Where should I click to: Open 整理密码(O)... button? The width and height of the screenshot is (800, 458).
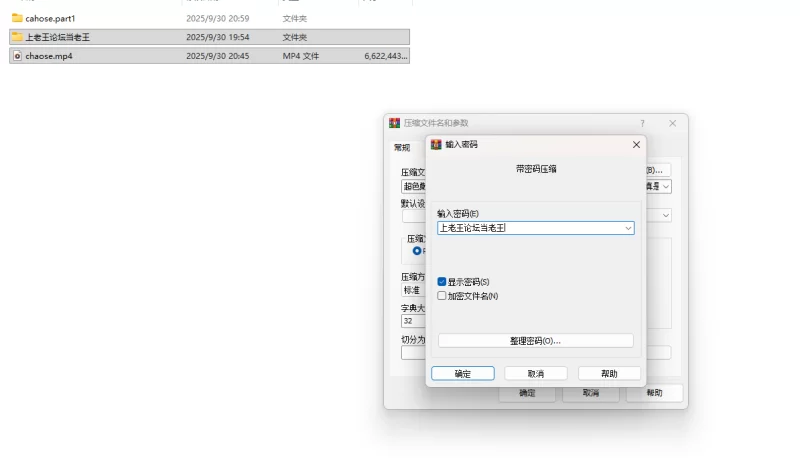pos(536,341)
